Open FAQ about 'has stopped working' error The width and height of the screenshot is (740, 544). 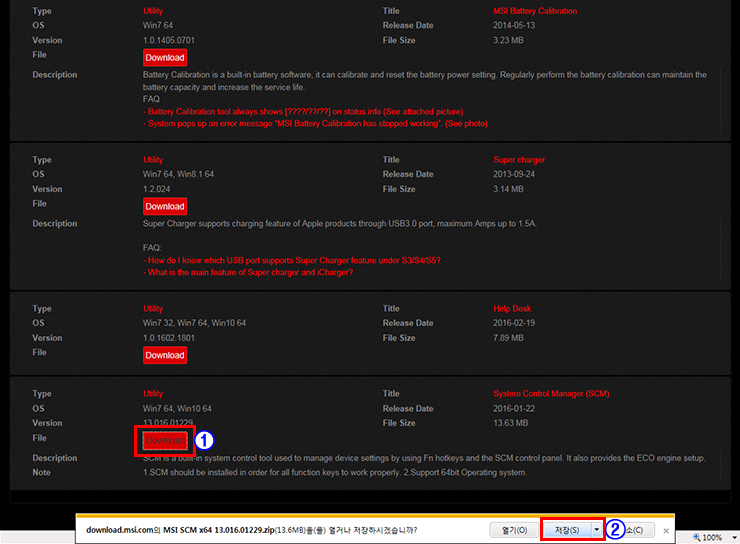pos(315,124)
